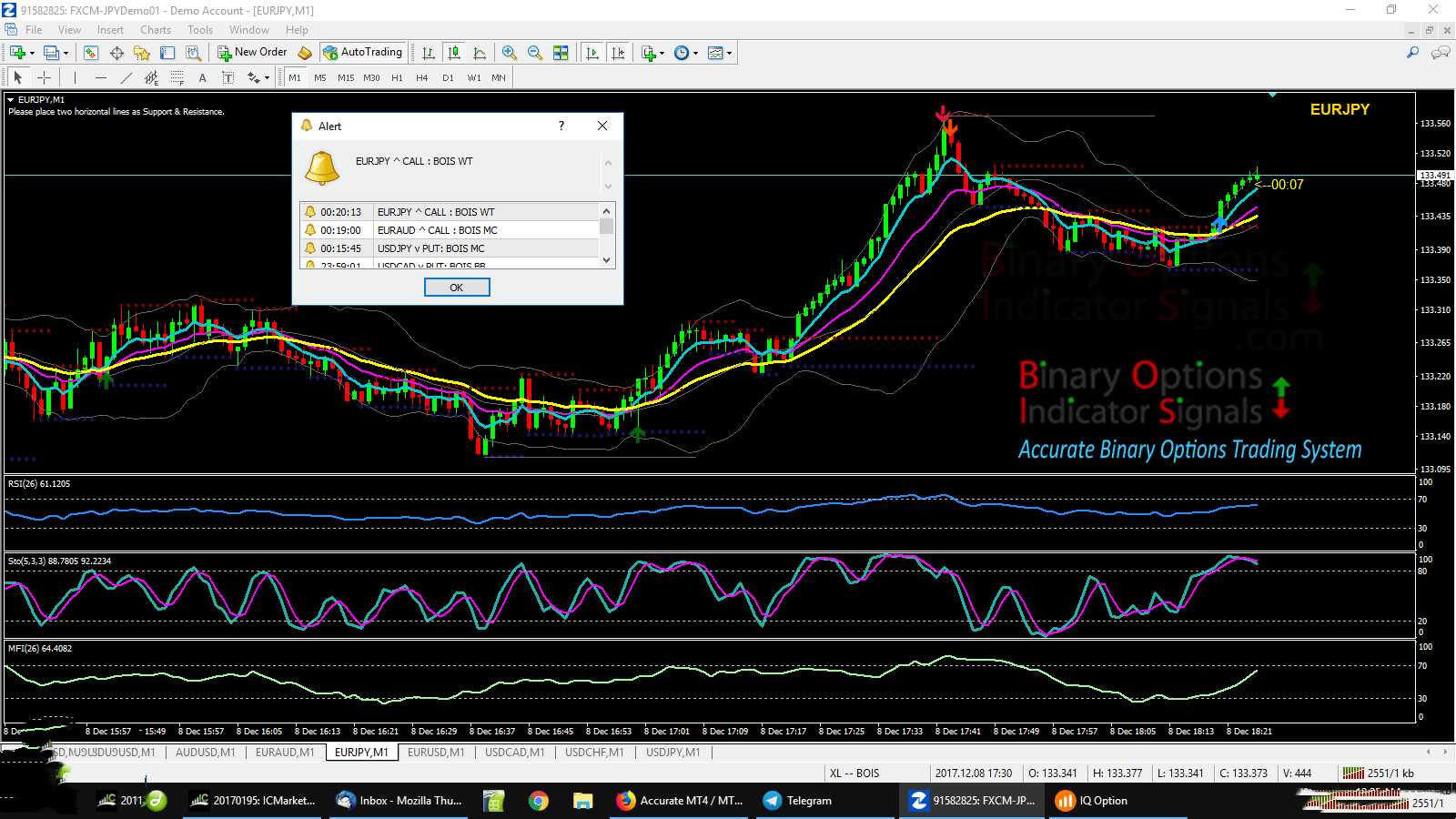Select the Crosshair tool
The image size is (1456, 819).
pyautogui.click(x=44, y=77)
